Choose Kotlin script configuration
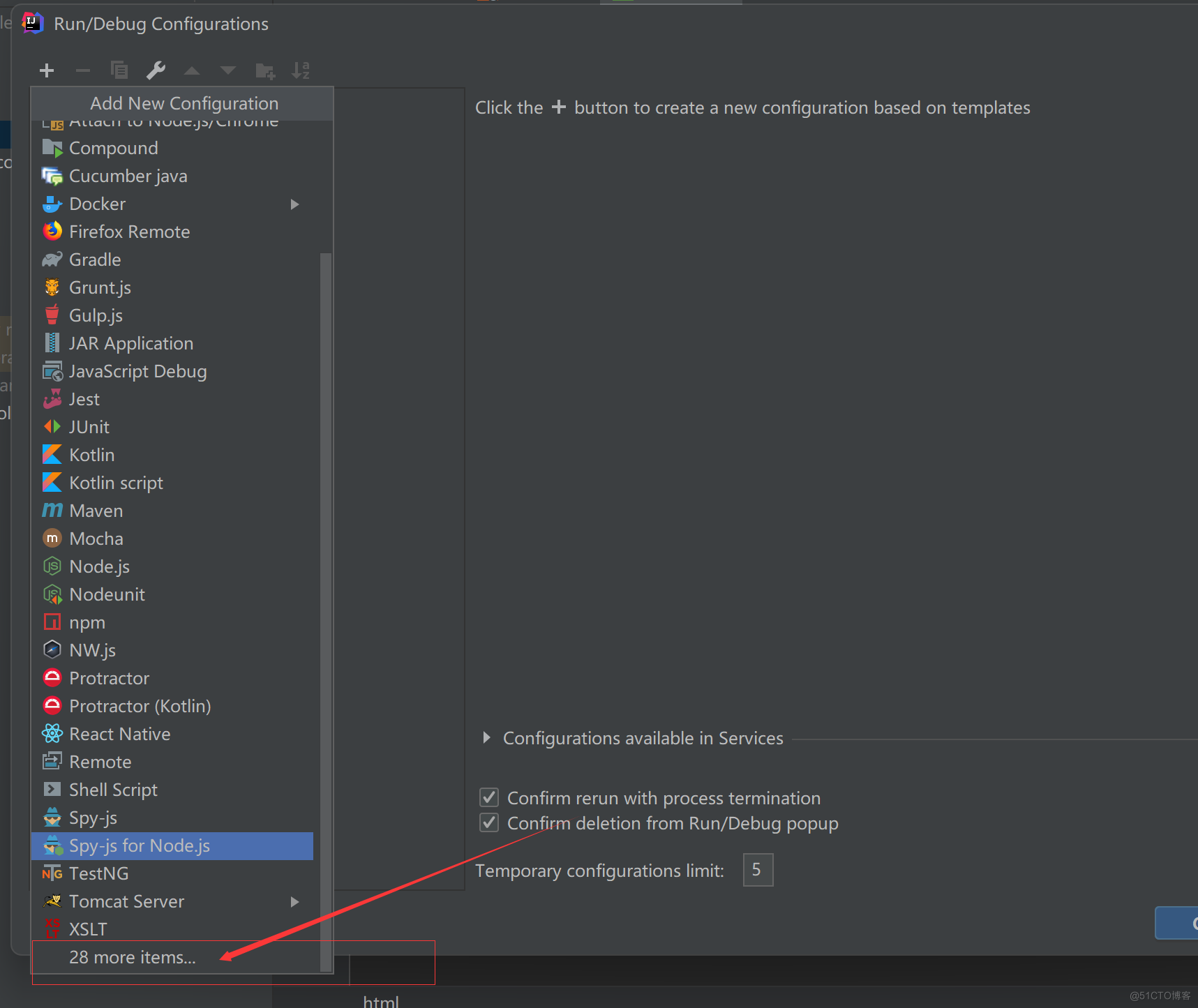The image size is (1198, 1008). coord(172,483)
